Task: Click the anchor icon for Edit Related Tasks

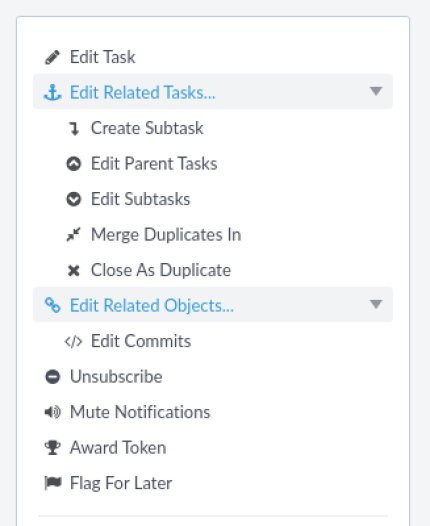Action: pyautogui.click(x=52, y=93)
